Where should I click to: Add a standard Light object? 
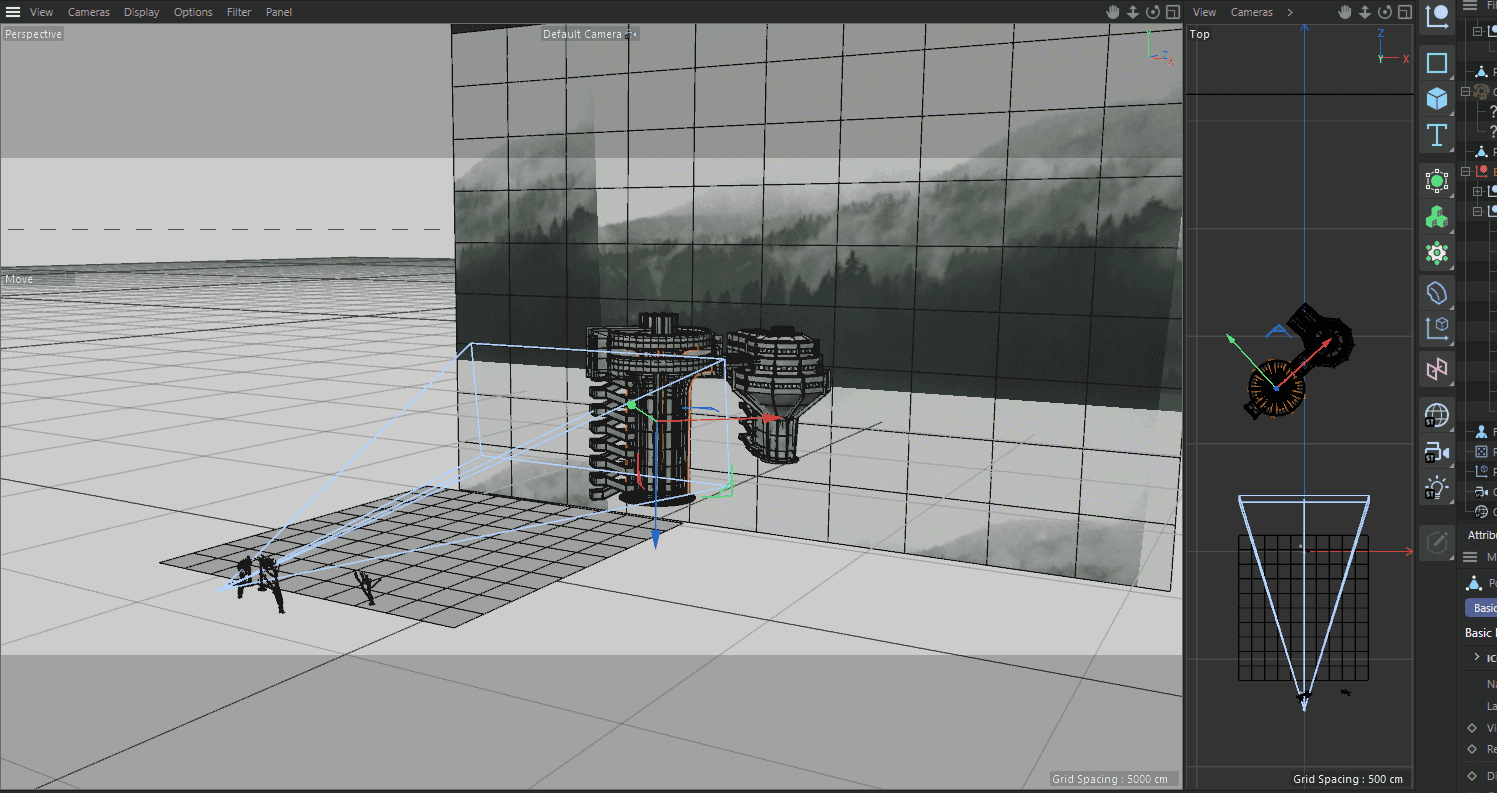[x=1437, y=488]
